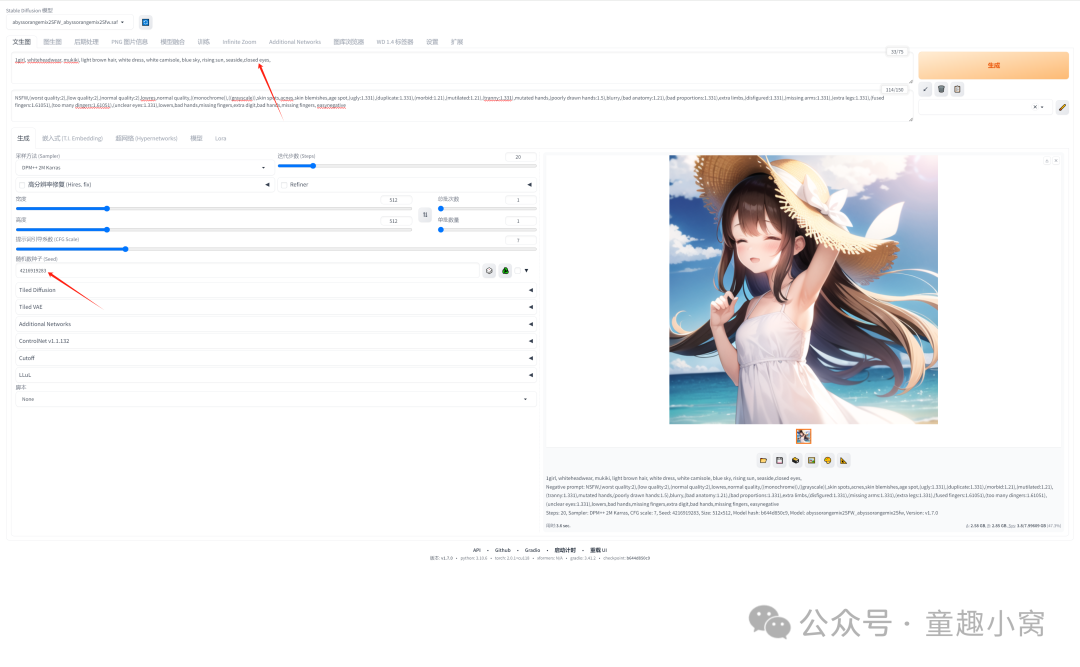This screenshot has height=667, width=1080.
Task: Click the checkmark icon below the generate button
Action: tap(925, 89)
